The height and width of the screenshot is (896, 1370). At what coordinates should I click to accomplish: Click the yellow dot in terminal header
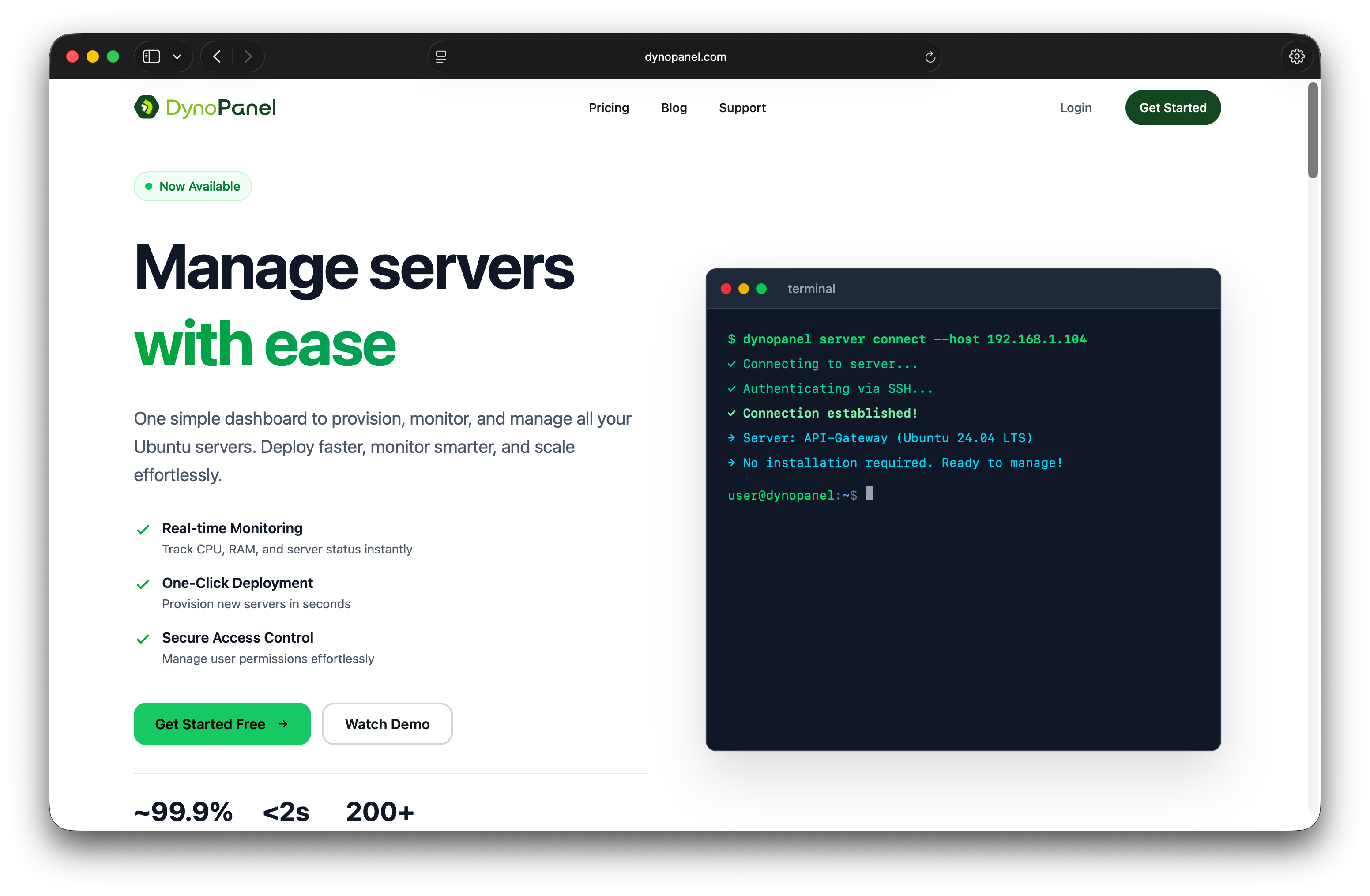point(743,288)
